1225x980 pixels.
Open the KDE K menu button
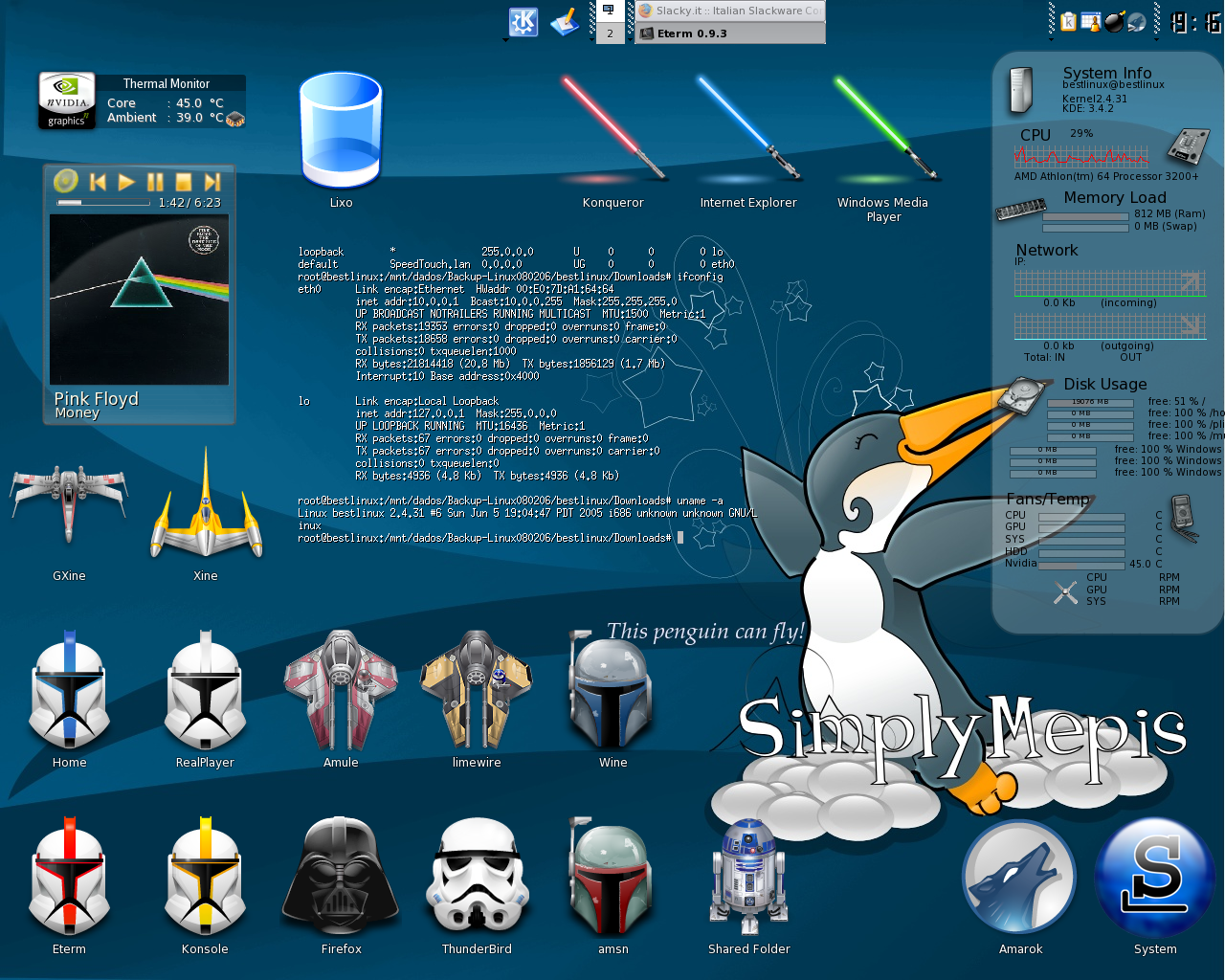pyautogui.click(x=523, y=22)
